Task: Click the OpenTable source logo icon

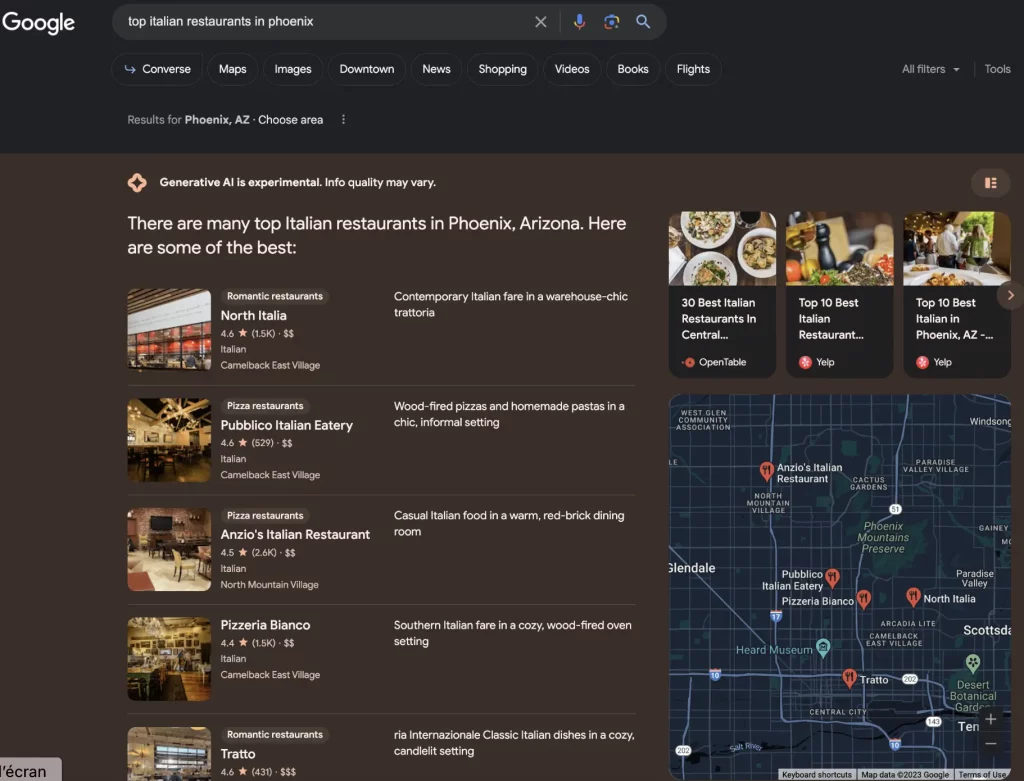Action: pyautogui.click(x=689, y=362)
